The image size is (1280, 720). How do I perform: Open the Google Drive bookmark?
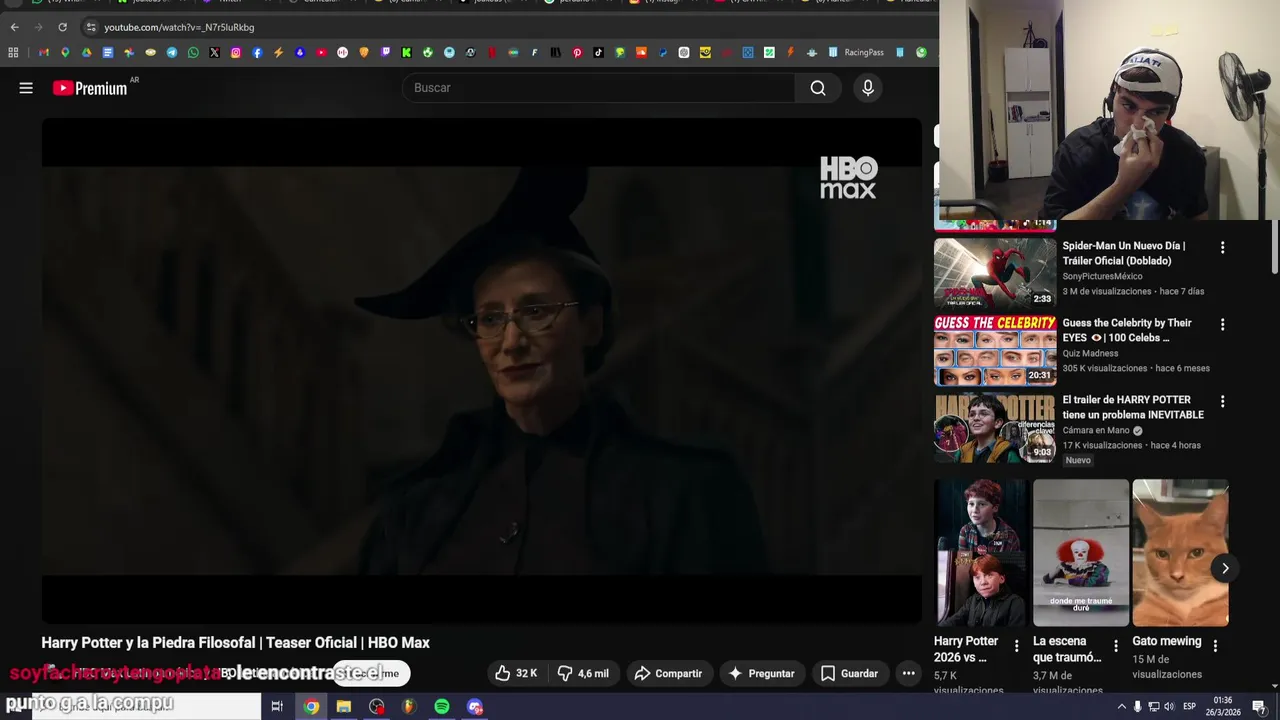86,52
